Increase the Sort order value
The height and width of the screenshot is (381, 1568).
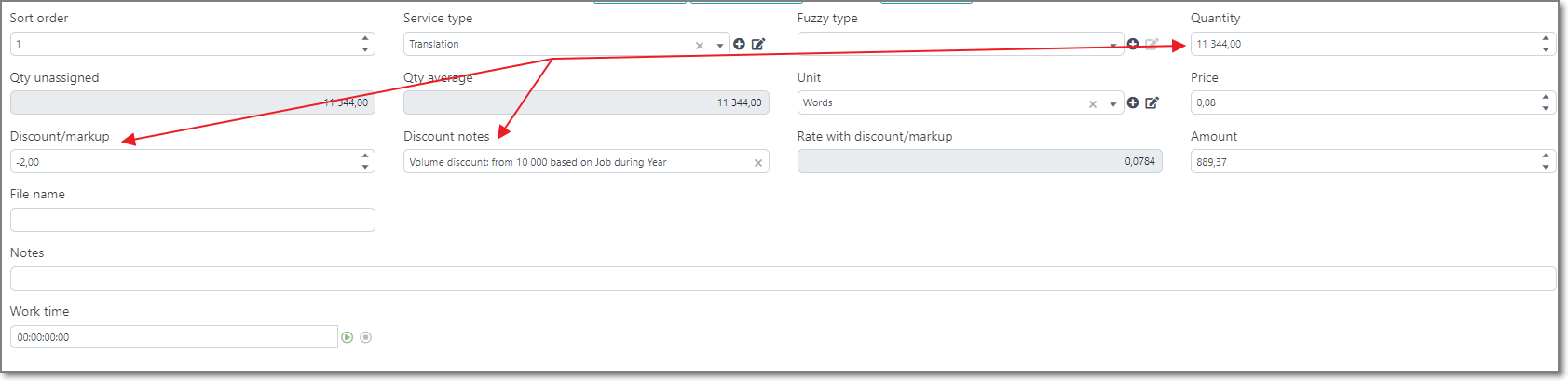[x=365, y=39]
